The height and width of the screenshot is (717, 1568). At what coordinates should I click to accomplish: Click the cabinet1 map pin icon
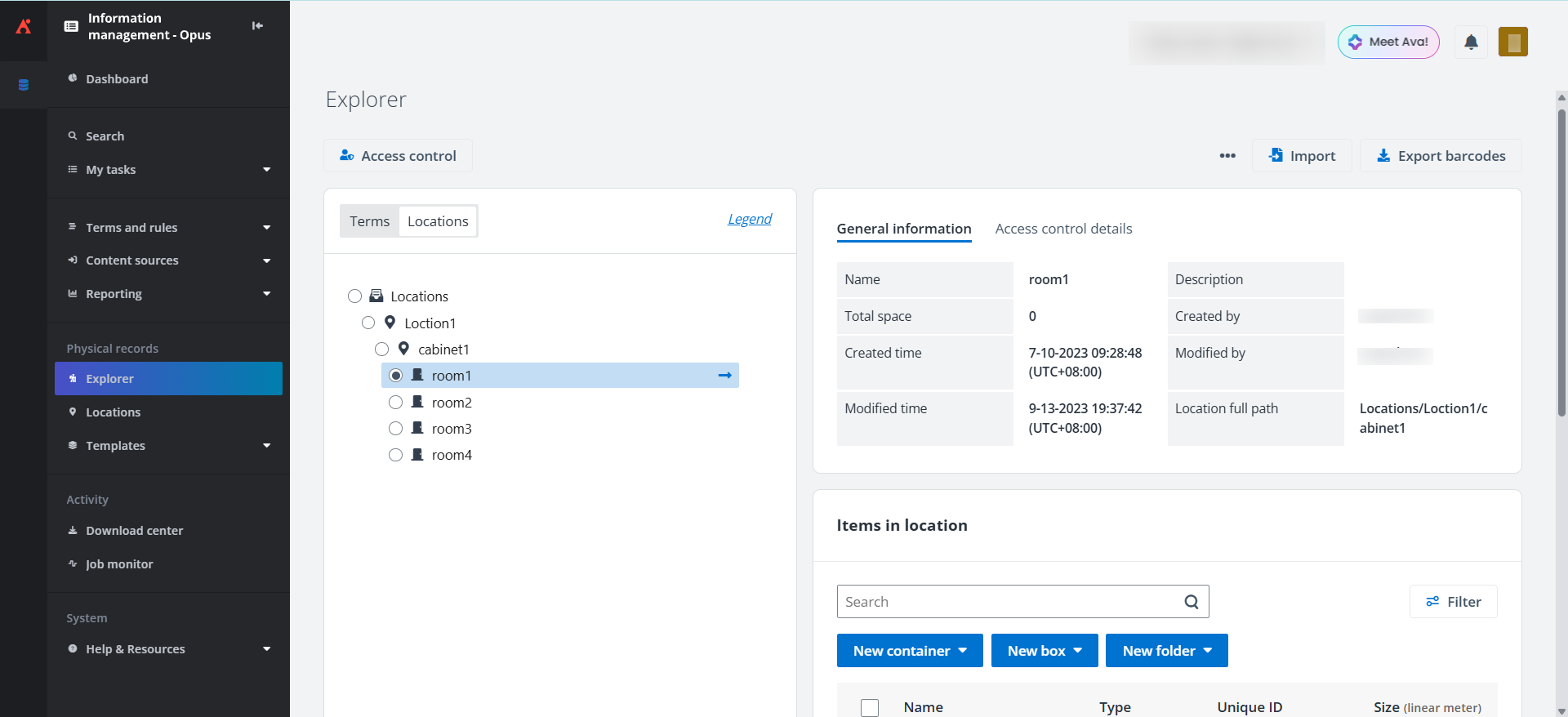(x=403, y=349)
